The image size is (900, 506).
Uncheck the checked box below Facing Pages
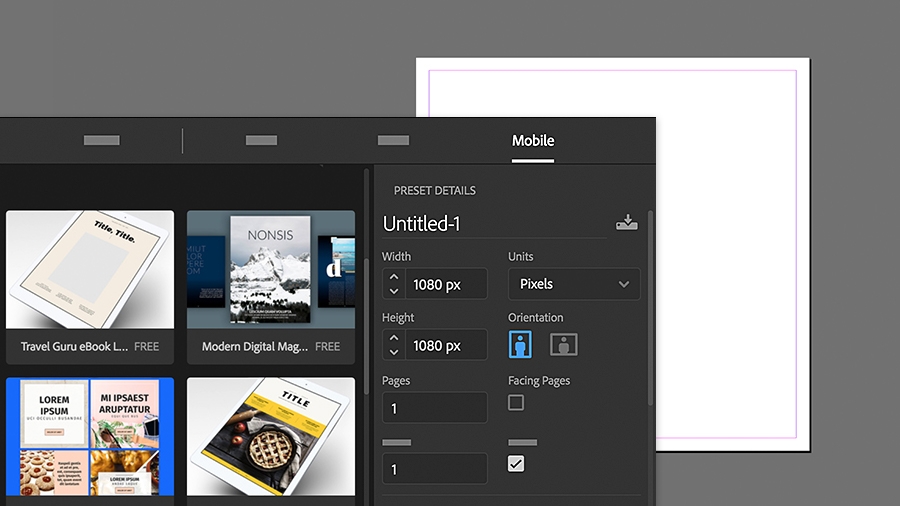[x=516, y=464]
